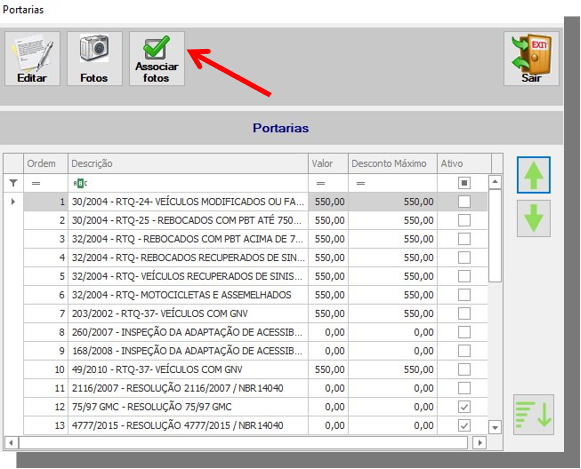Screen dimensions: 581x469
Task: Open the Descrição ABC filter operator
Action: [80, 183]
